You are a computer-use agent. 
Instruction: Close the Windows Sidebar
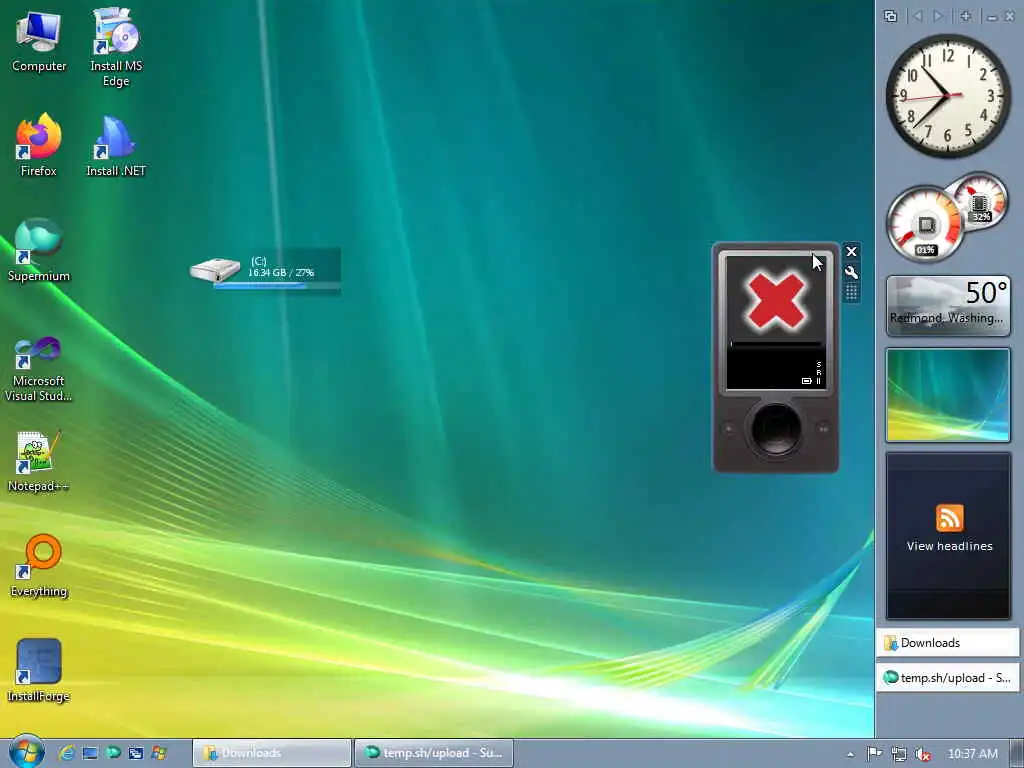(1009, 17)
